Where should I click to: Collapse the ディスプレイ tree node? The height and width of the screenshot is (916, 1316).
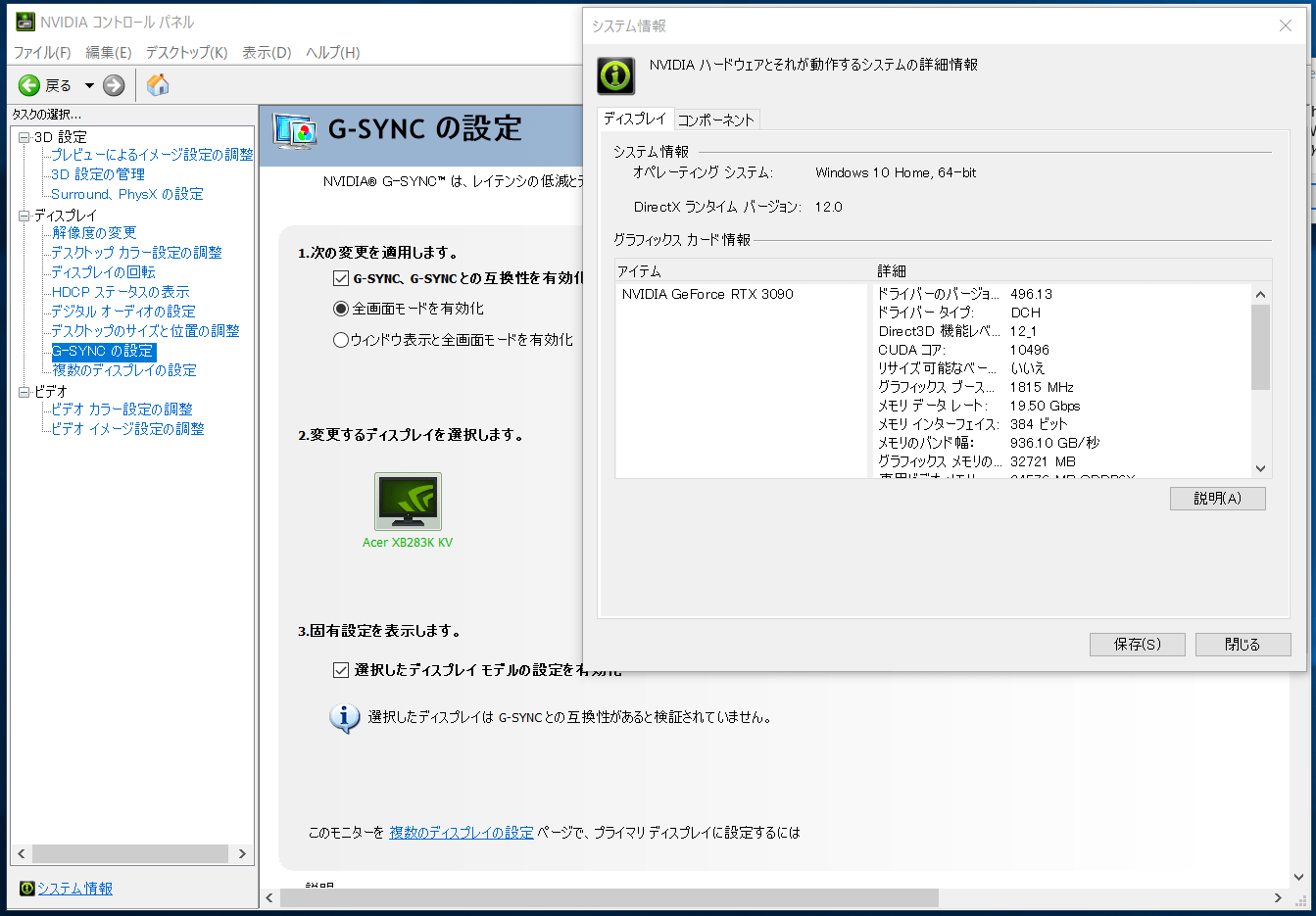24,216
